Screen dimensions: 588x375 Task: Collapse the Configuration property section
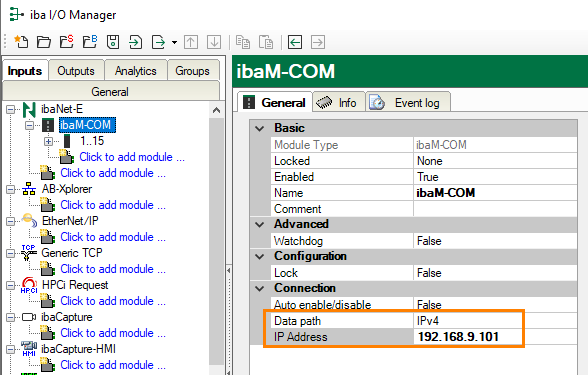[x=260, y=256]
